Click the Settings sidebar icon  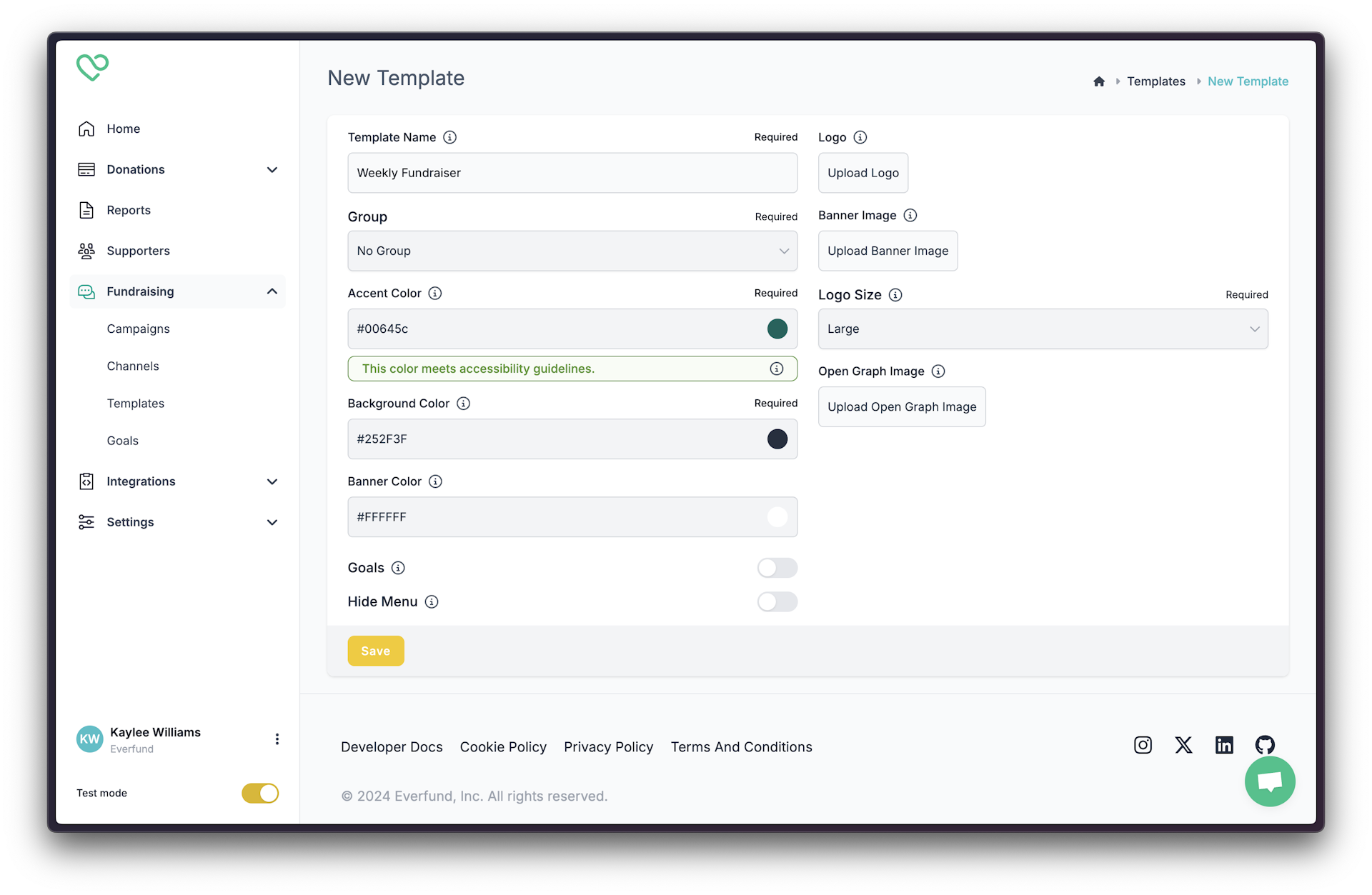pyautogui.click(x=87, y=522)
